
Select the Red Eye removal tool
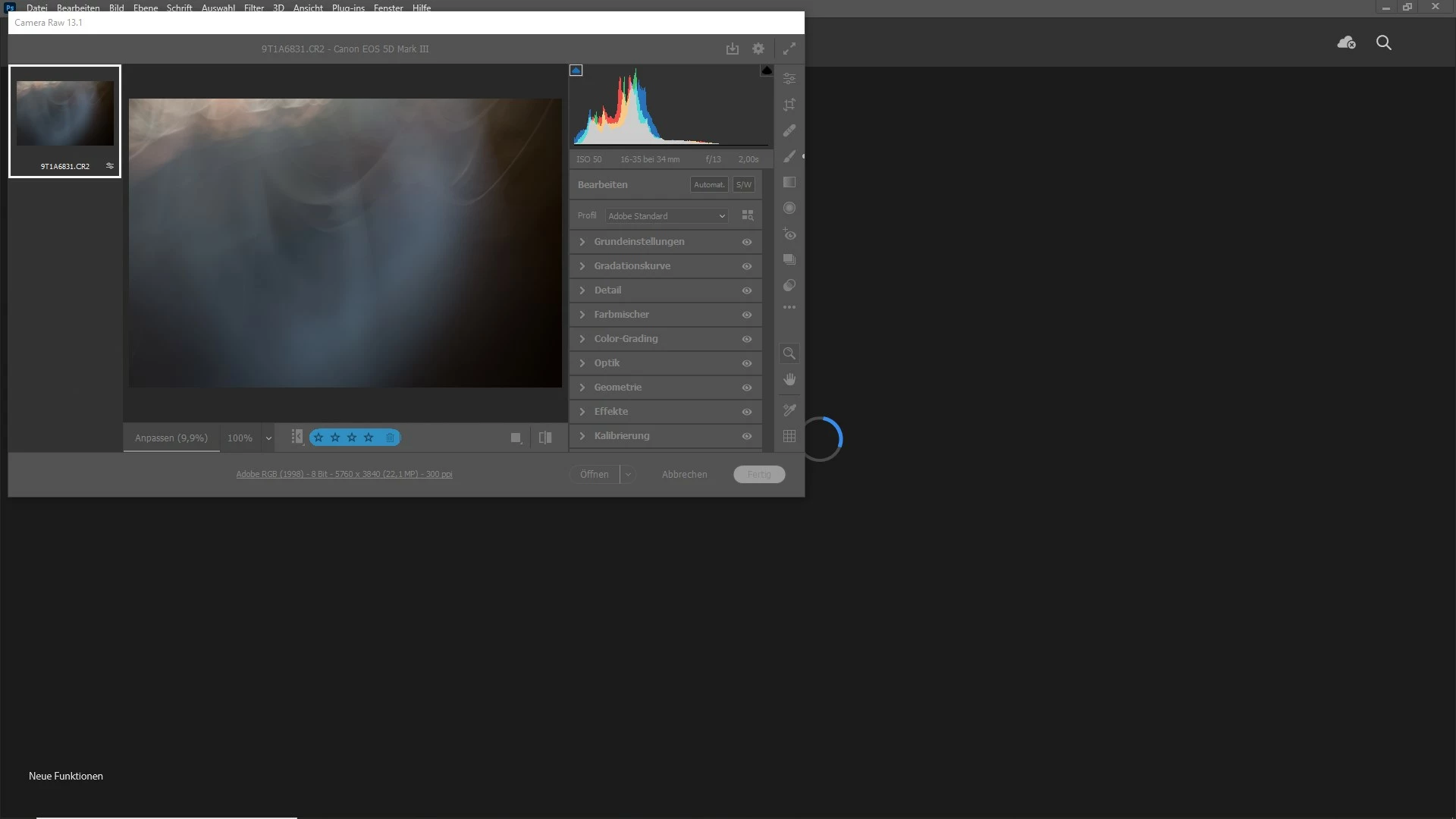pyautogui.click(x=789, y=234)
